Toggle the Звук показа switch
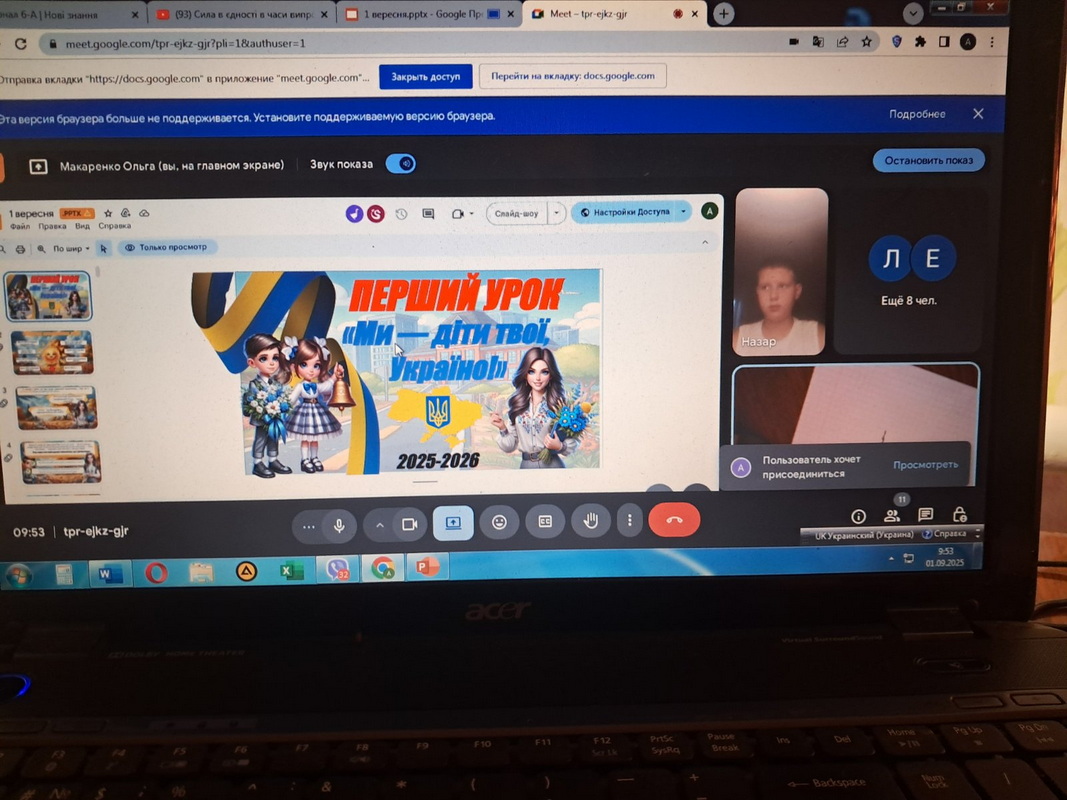Screen dimensions: 1067x800 (401, 164)
